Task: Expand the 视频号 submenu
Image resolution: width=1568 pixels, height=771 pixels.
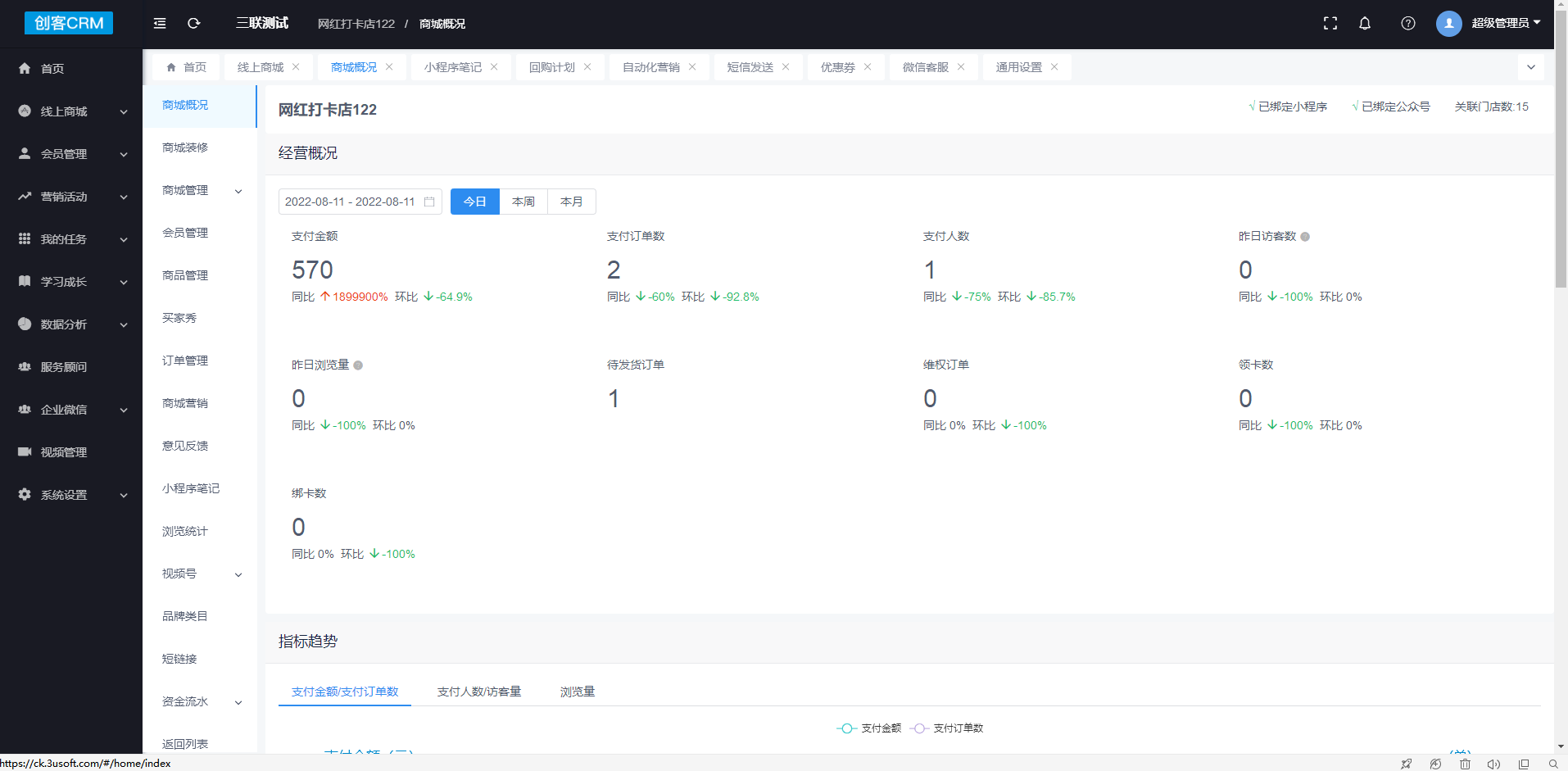Action: [x=238, y=574]
